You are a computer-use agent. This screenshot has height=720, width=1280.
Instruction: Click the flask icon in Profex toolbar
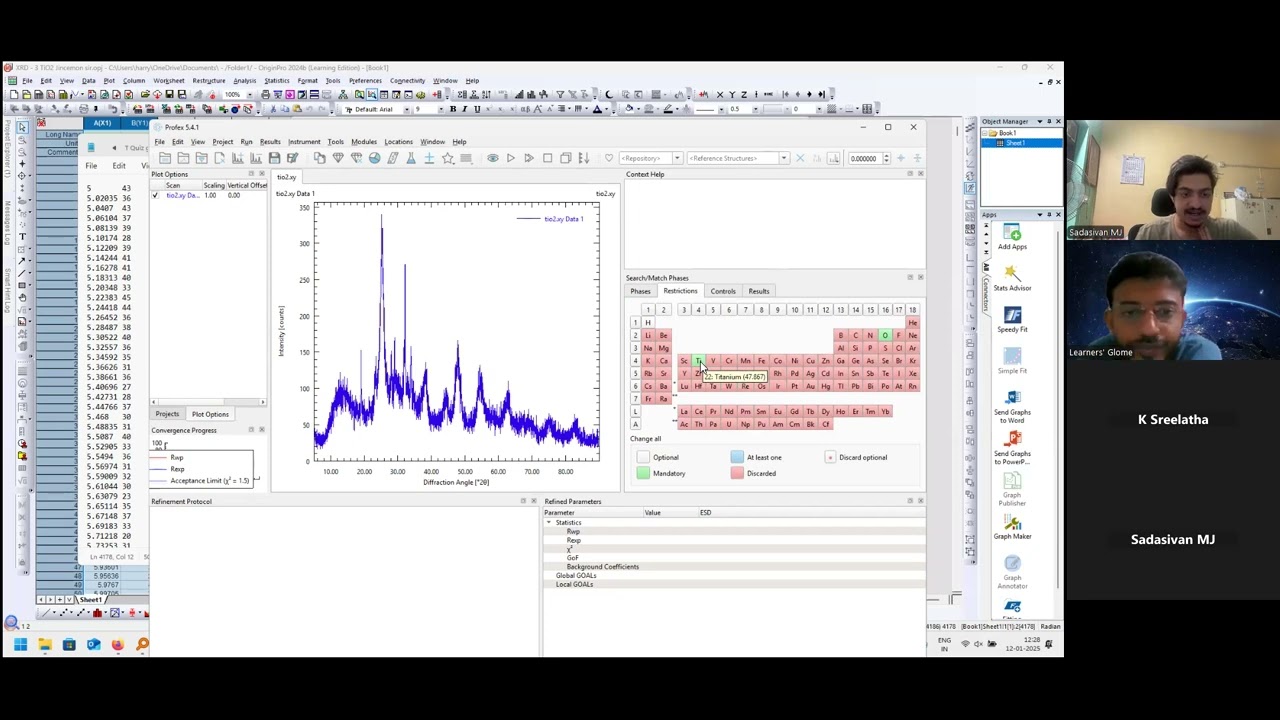coord(410,158)
